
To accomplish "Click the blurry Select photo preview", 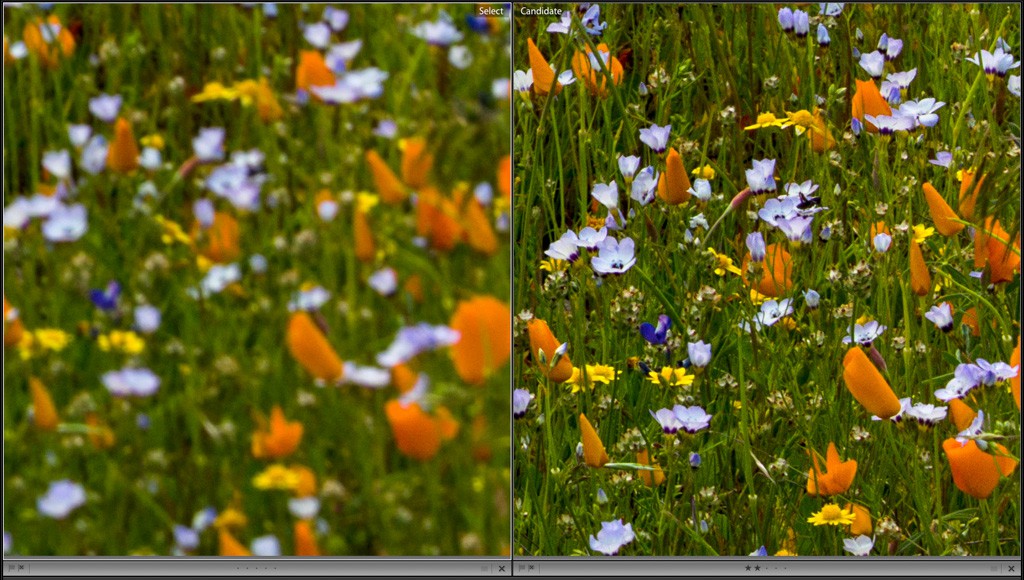I will pos(257,280).
